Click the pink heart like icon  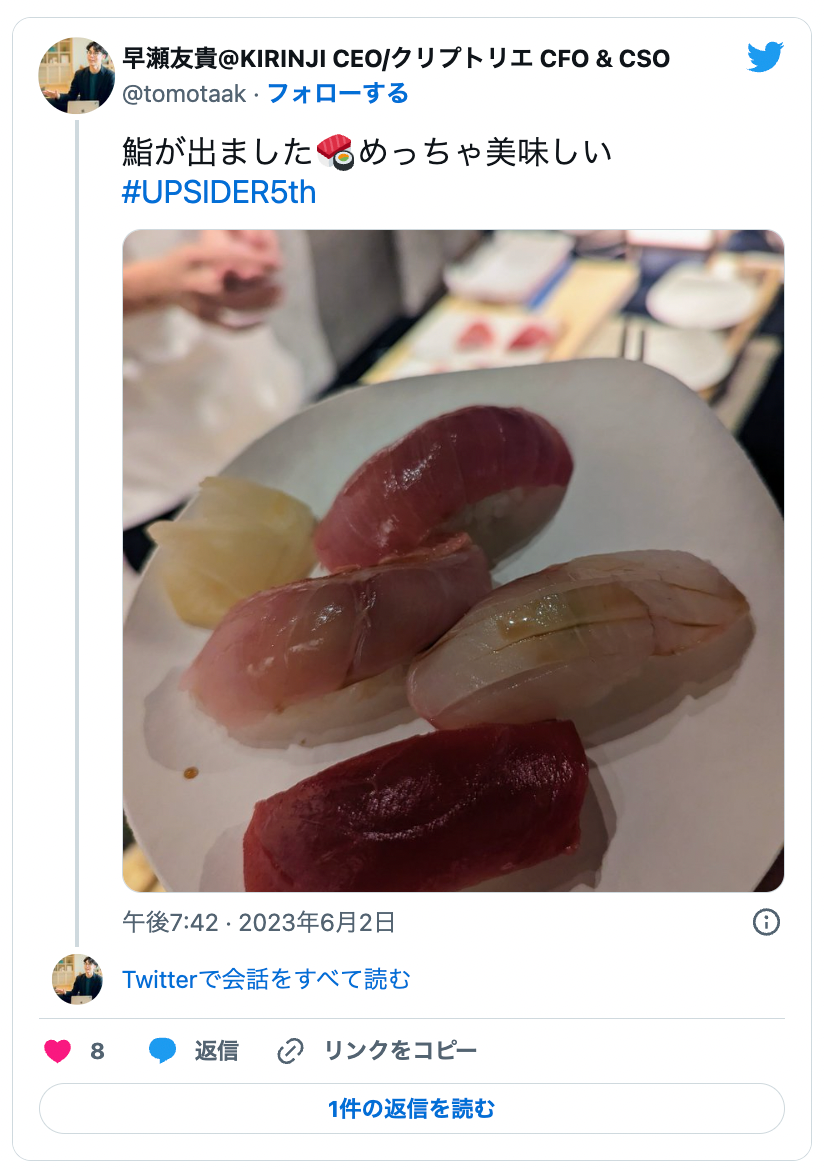(x=58, y=1051)
